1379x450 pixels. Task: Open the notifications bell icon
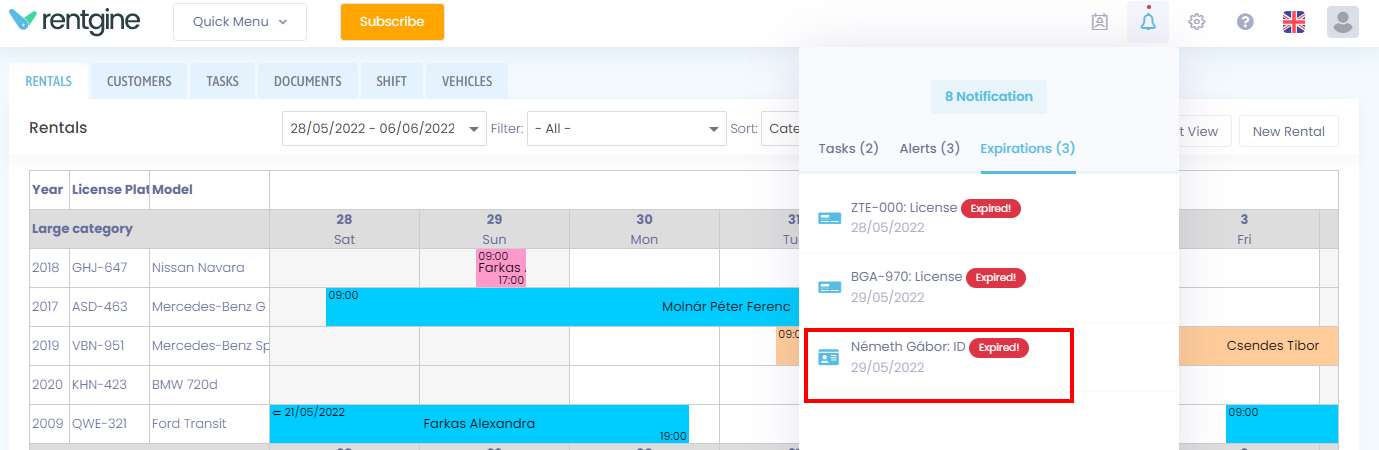coord(1147,21)
